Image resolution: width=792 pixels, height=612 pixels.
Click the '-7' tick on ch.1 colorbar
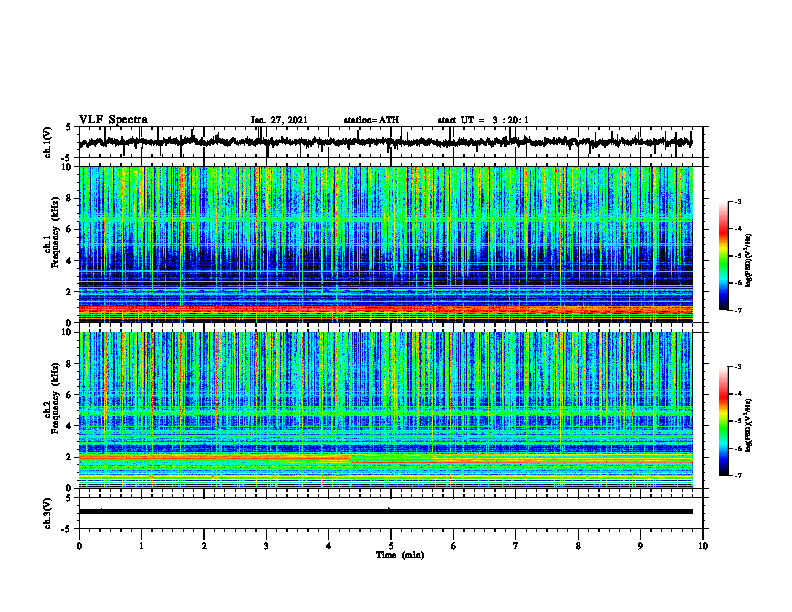[737, 310]
